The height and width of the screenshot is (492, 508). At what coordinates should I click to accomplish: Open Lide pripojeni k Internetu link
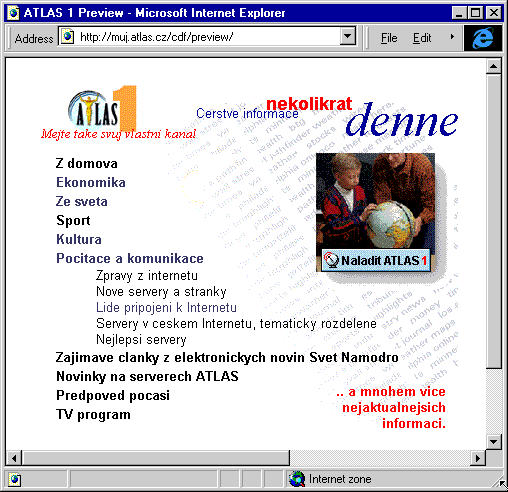(166, 308)
